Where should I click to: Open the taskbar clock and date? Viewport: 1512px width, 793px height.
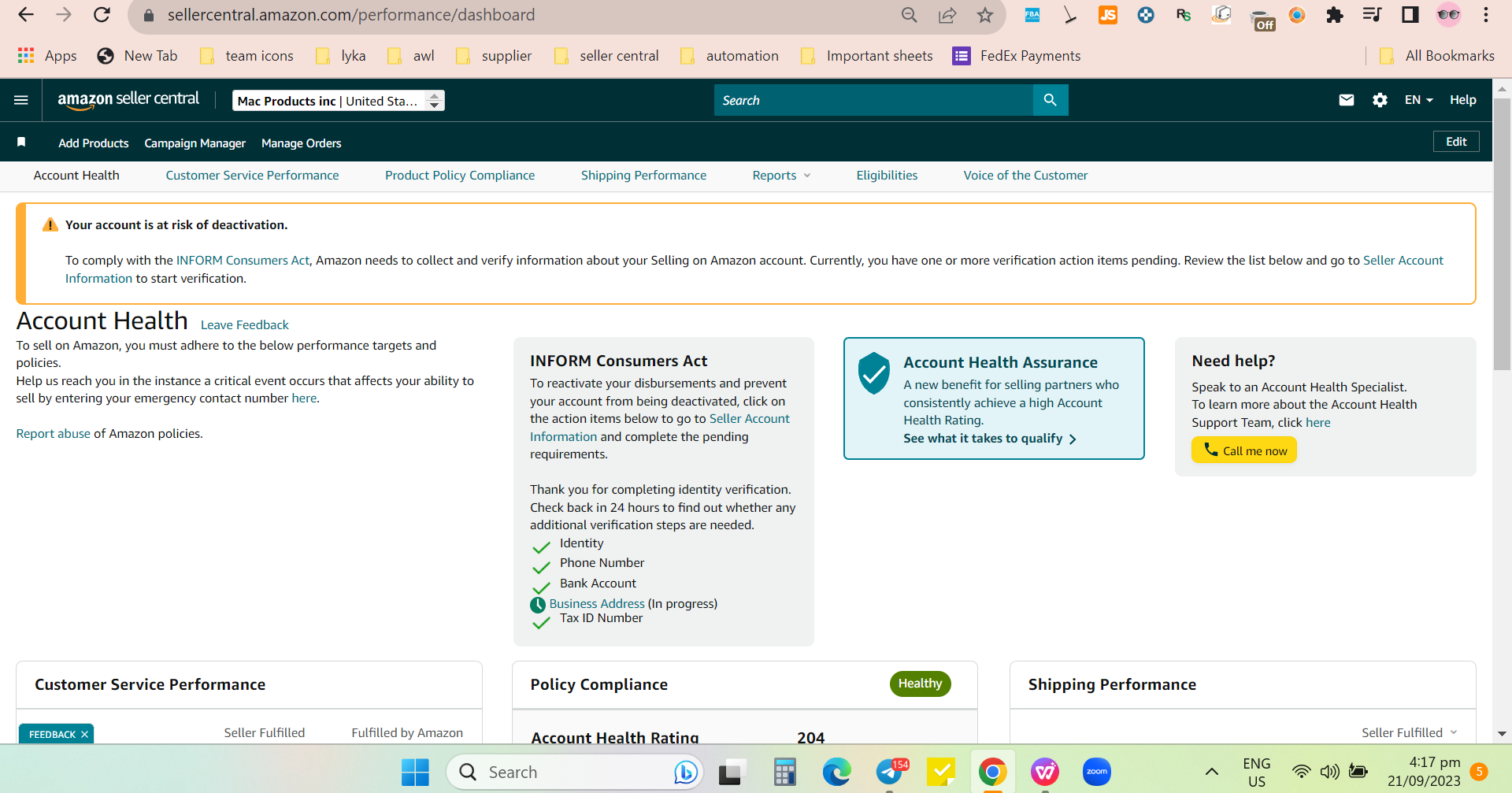pos(1424,772)
